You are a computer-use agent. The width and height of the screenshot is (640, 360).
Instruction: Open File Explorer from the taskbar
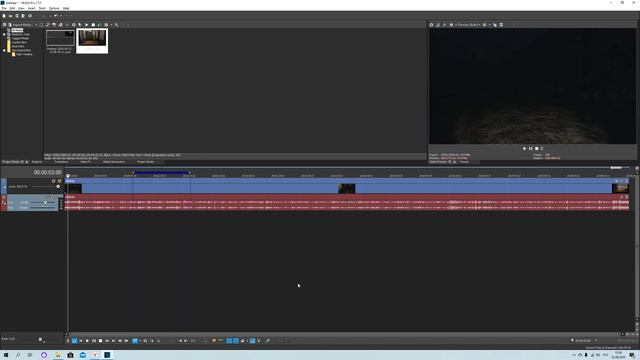[58, 355]
